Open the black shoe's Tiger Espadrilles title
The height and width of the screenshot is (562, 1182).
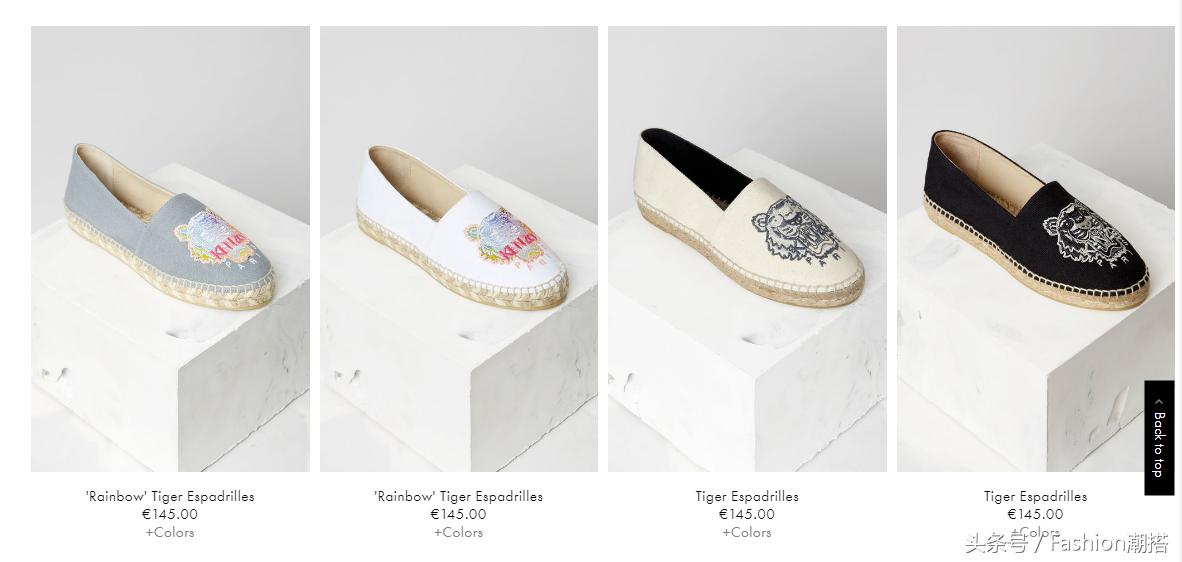click(1035, 496)
